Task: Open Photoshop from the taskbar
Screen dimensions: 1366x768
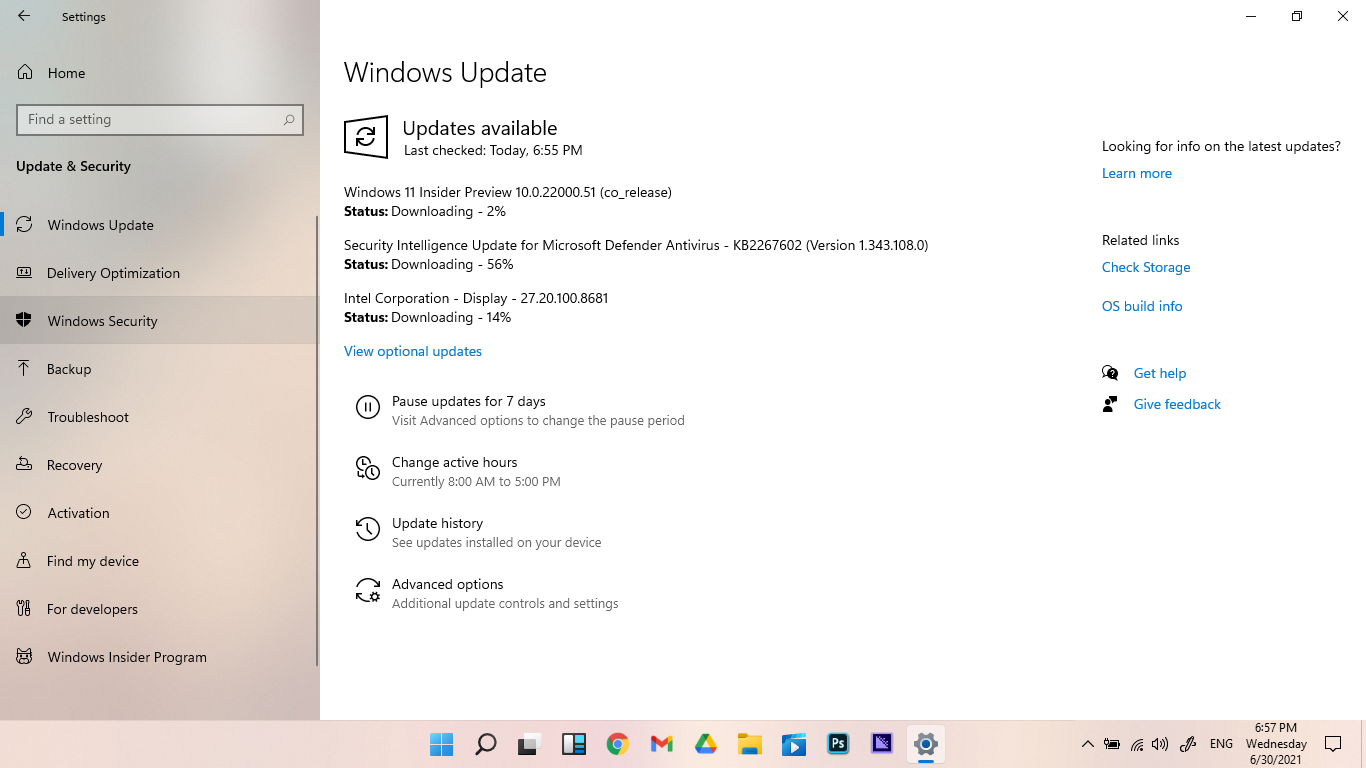Action: [x=838, y=744]
